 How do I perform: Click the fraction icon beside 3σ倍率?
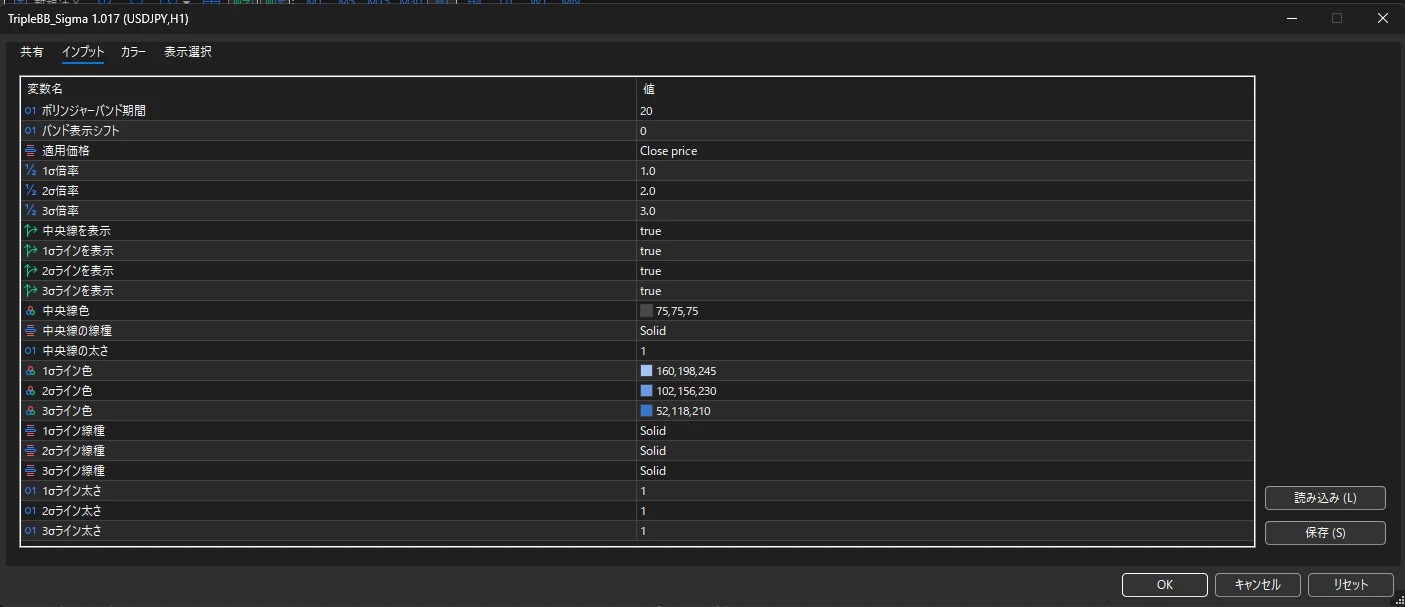[30, 211]
